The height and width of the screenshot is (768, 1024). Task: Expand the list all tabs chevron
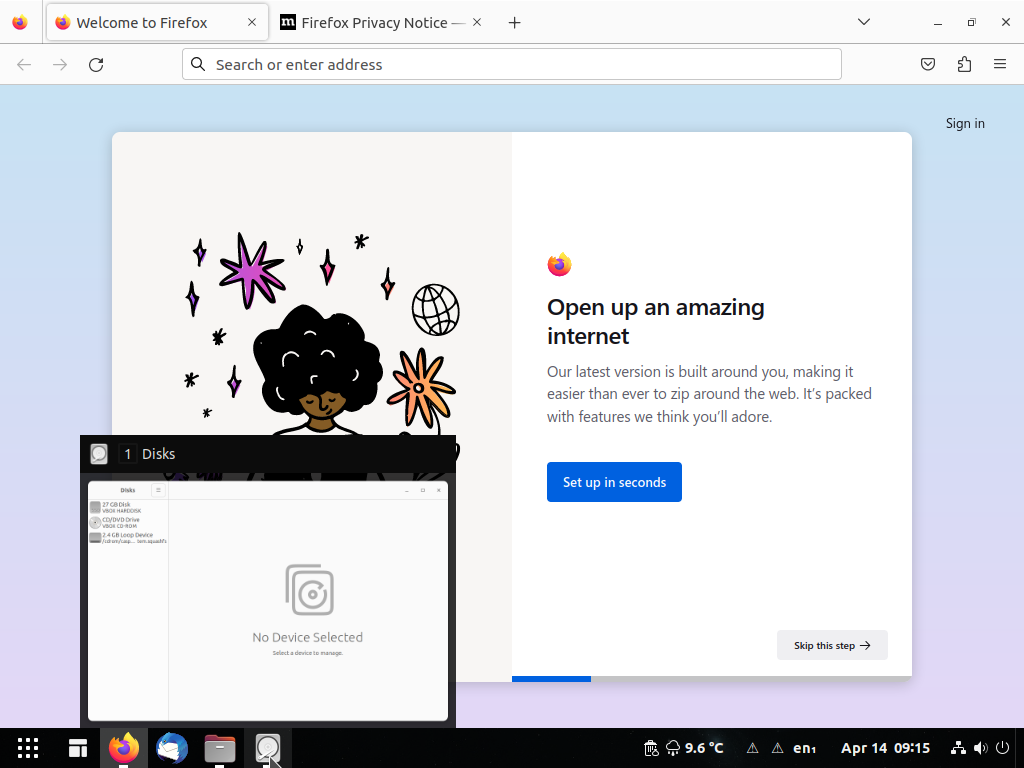click(863, 22)
